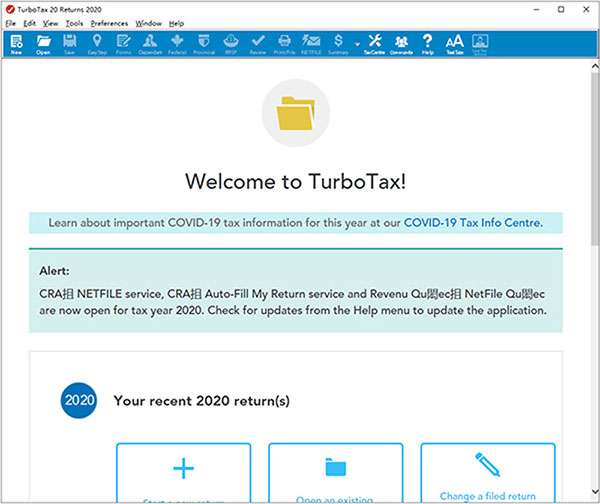The width and height of the screenshot is (600, 504).
Task: Open the View menu
Action: [51, 24]
